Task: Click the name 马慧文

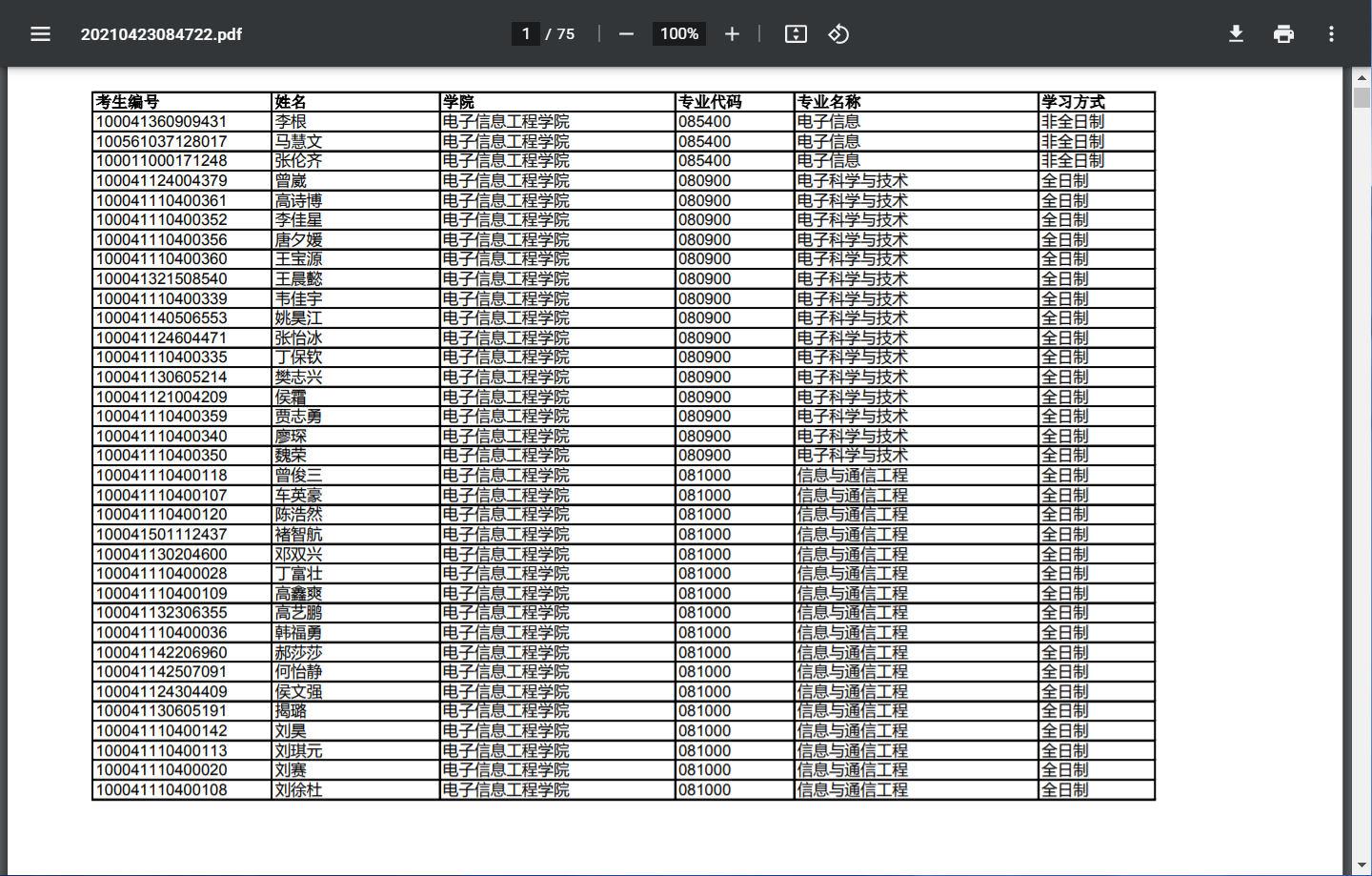Action: click(298, 141)
